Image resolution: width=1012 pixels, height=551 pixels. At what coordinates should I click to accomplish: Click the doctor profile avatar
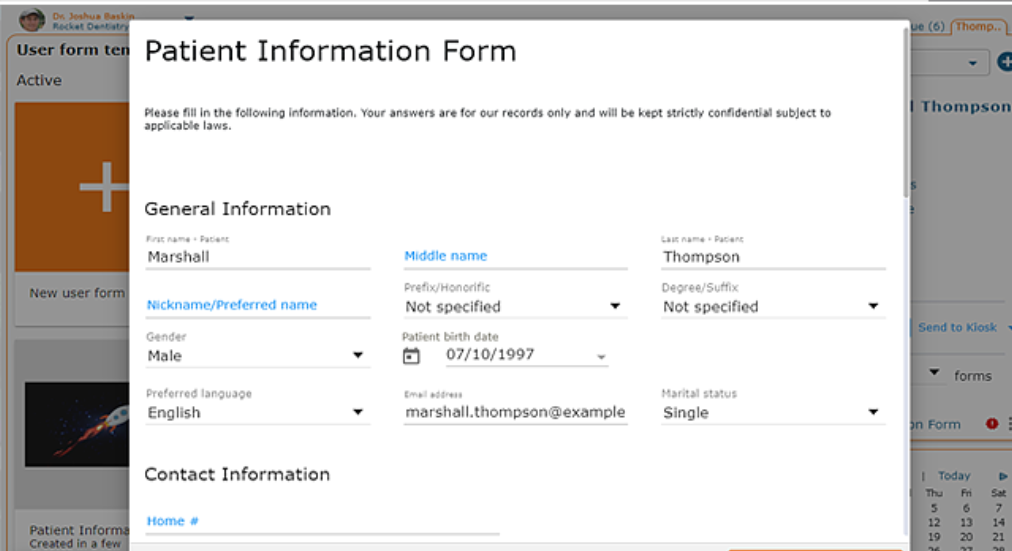[x=32, y=18]
